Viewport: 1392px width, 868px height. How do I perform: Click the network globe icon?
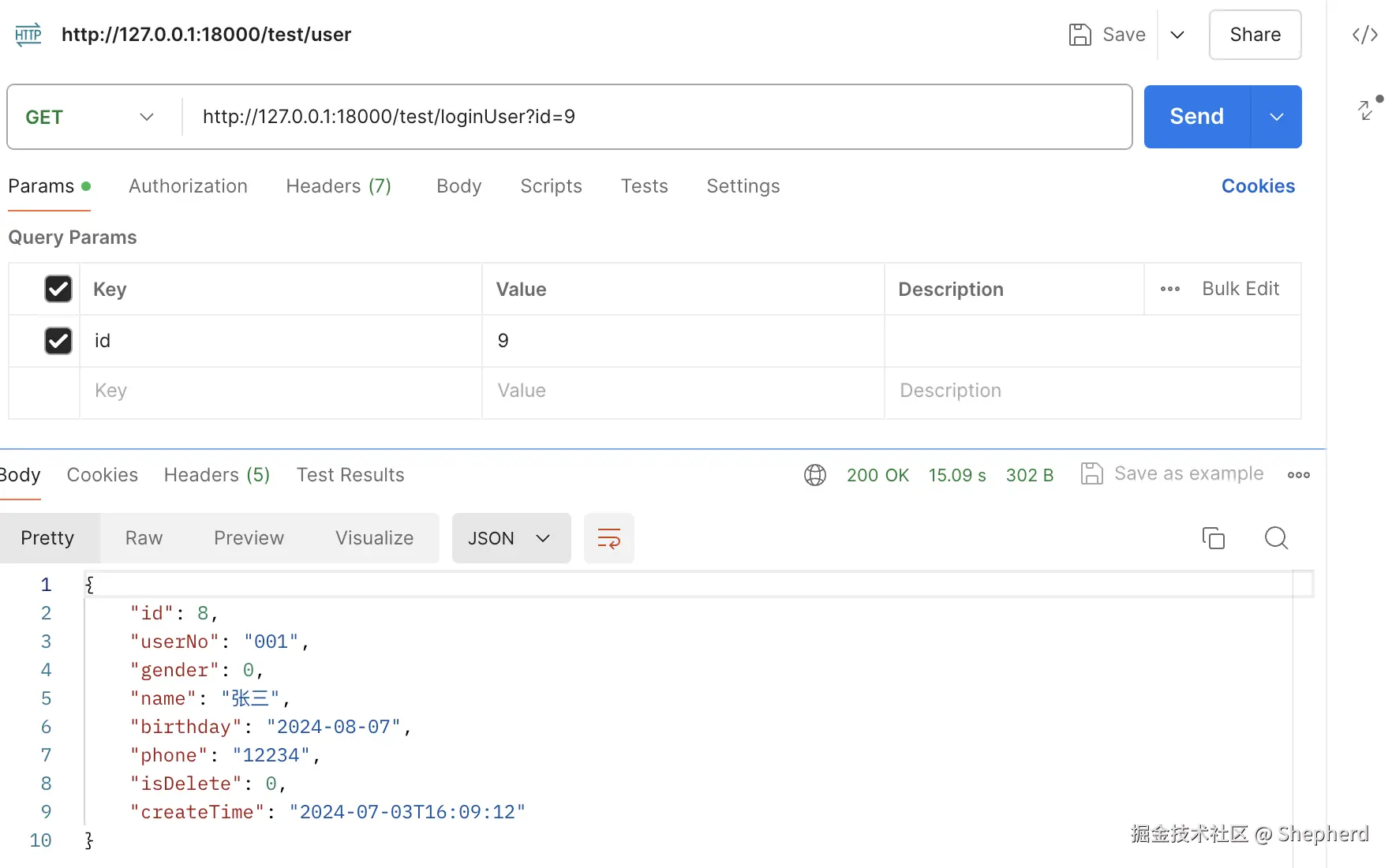tap(815, 475)
